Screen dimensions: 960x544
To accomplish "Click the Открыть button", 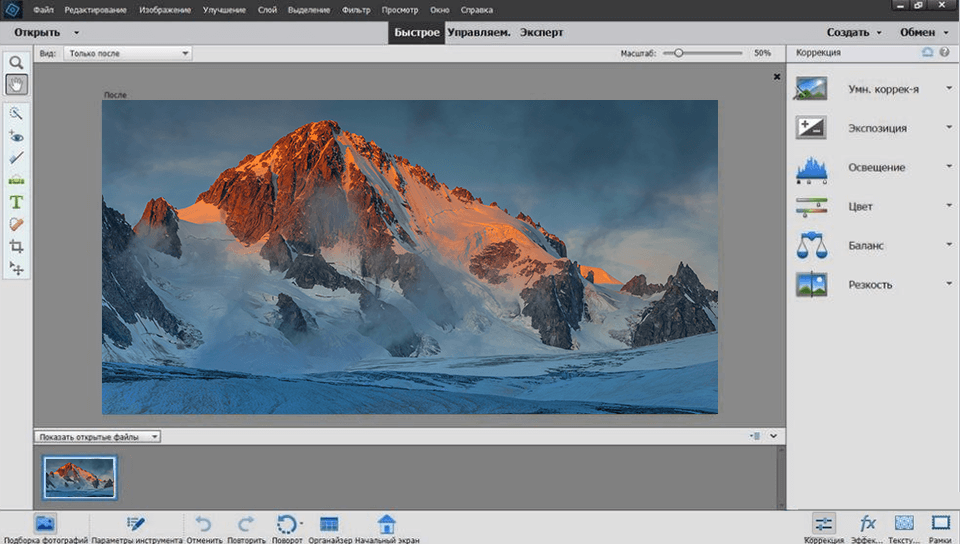I will (x=37, y=32).
